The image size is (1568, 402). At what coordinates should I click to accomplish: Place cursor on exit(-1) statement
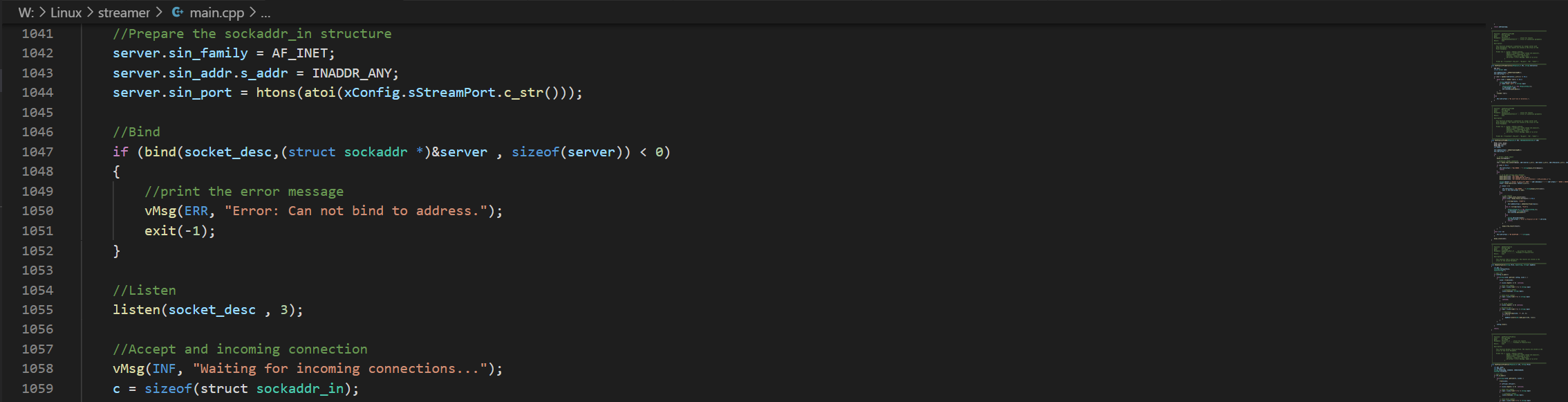click(180, 231)
